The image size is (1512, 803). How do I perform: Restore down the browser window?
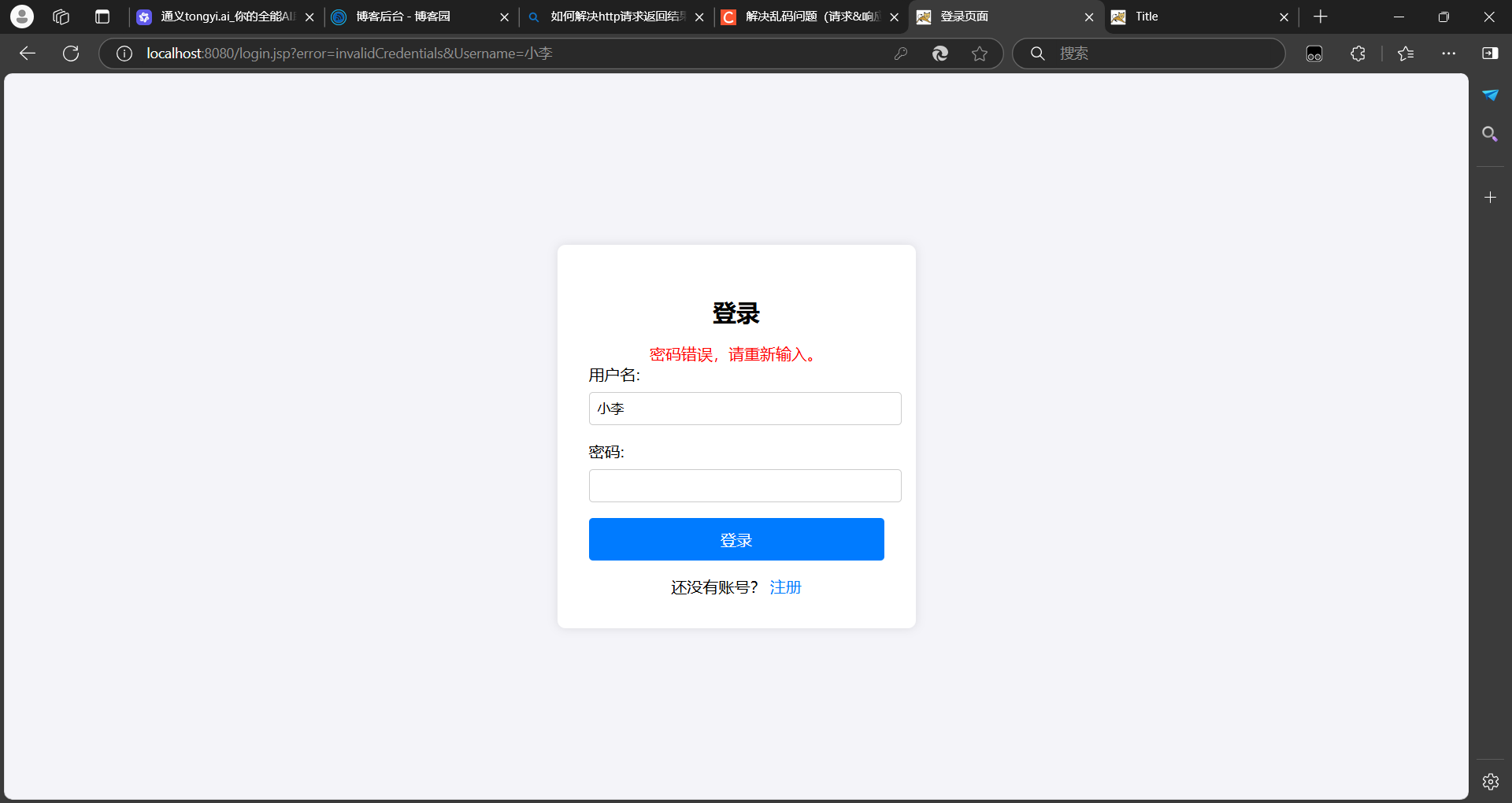pos(1443,17)
